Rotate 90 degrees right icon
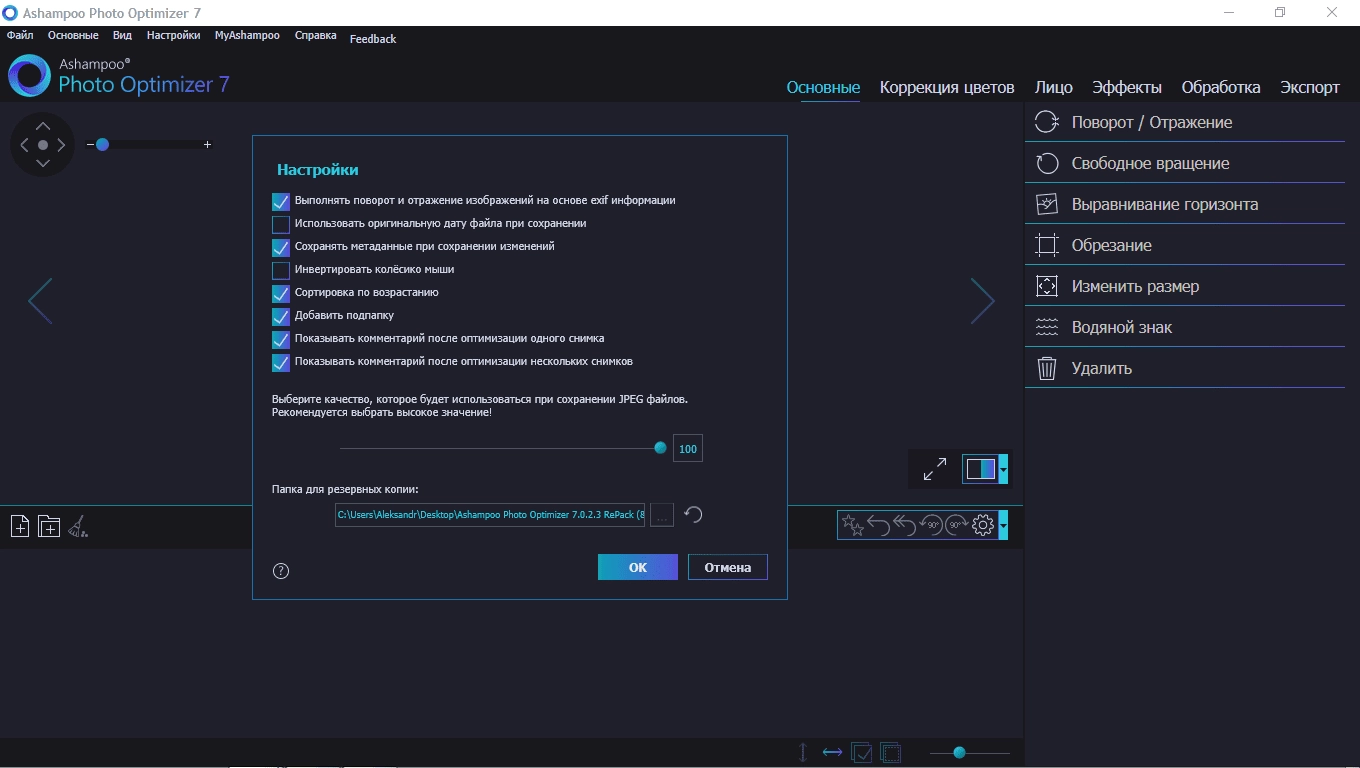The image size is (1360, 768). tap(957, 525)
